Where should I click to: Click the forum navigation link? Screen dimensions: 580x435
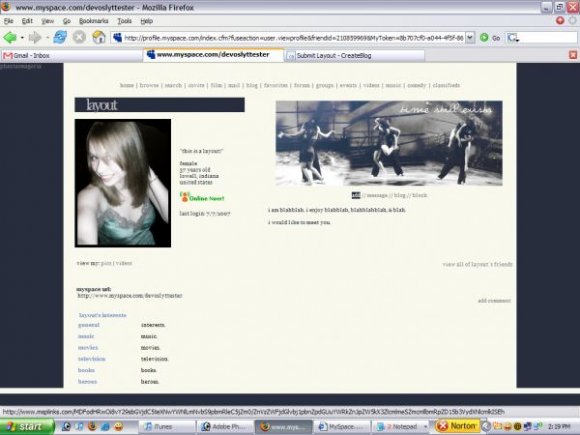click(302, 85)
